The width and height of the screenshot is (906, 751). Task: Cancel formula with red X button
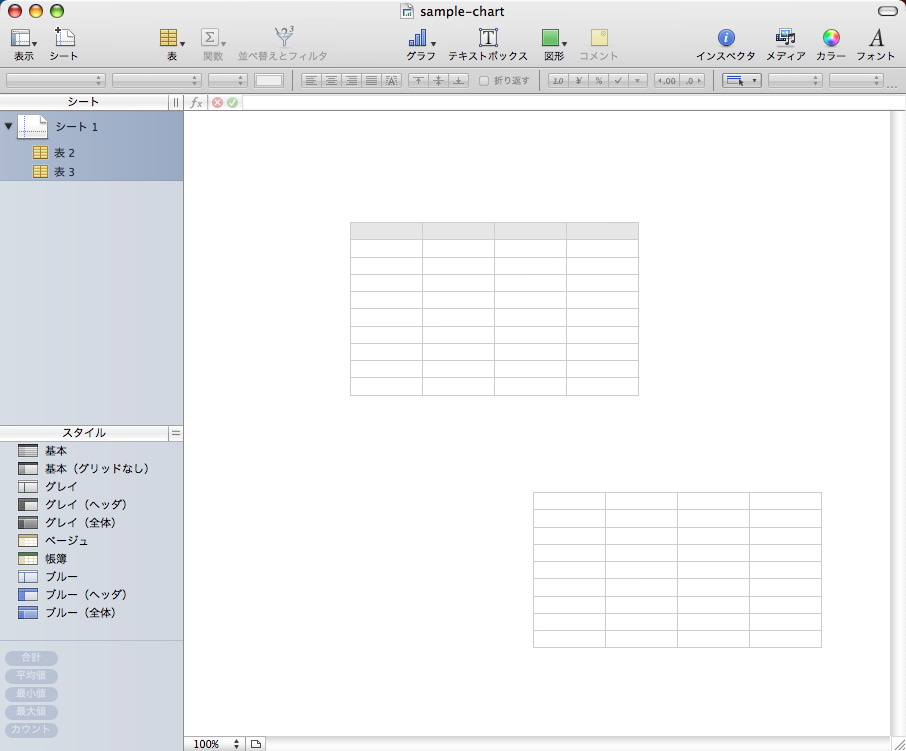217,103
